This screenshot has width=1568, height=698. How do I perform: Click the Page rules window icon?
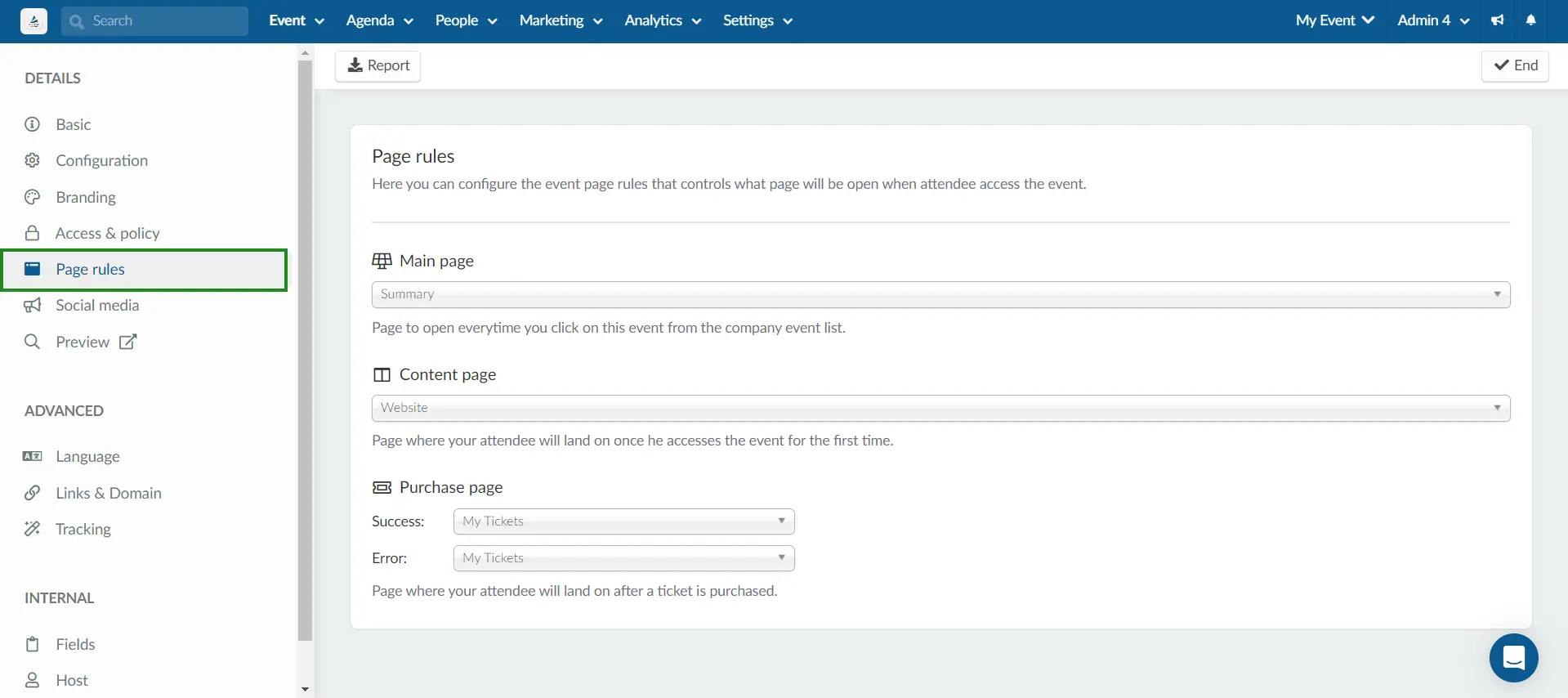tap(33, 269)
